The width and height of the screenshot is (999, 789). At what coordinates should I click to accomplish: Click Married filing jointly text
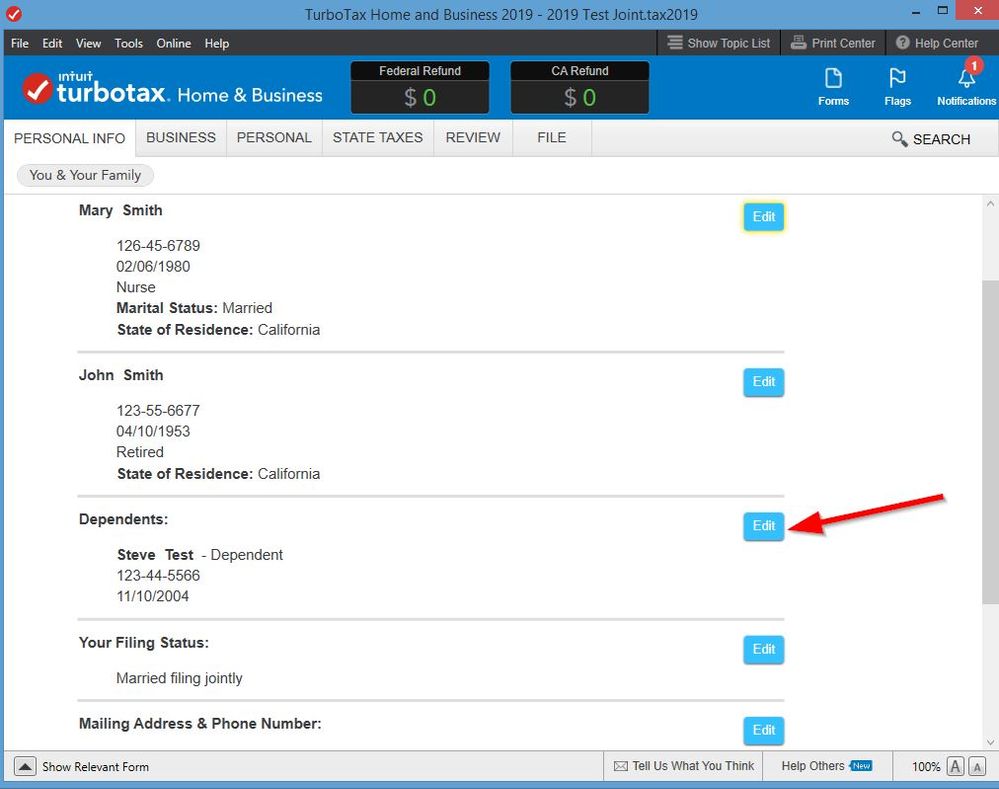tap(179, 678)
